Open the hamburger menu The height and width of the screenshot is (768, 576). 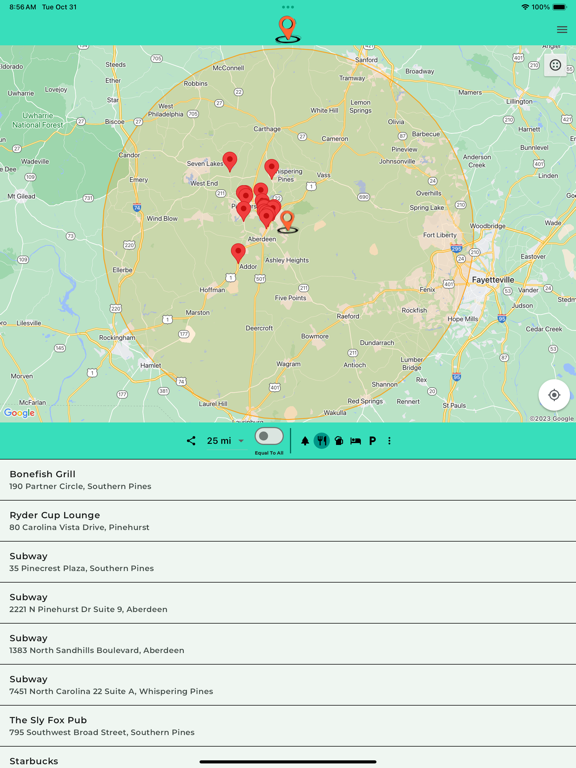(562, 30)
